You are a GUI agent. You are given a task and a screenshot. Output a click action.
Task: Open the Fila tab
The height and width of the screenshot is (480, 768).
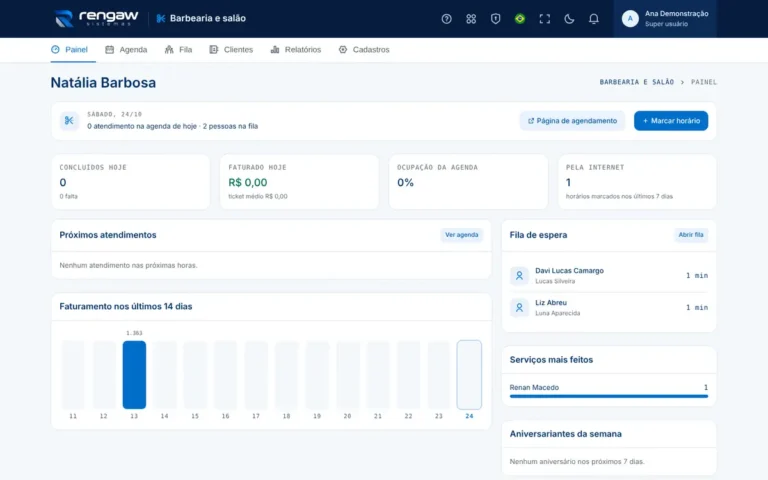(178, 49)
